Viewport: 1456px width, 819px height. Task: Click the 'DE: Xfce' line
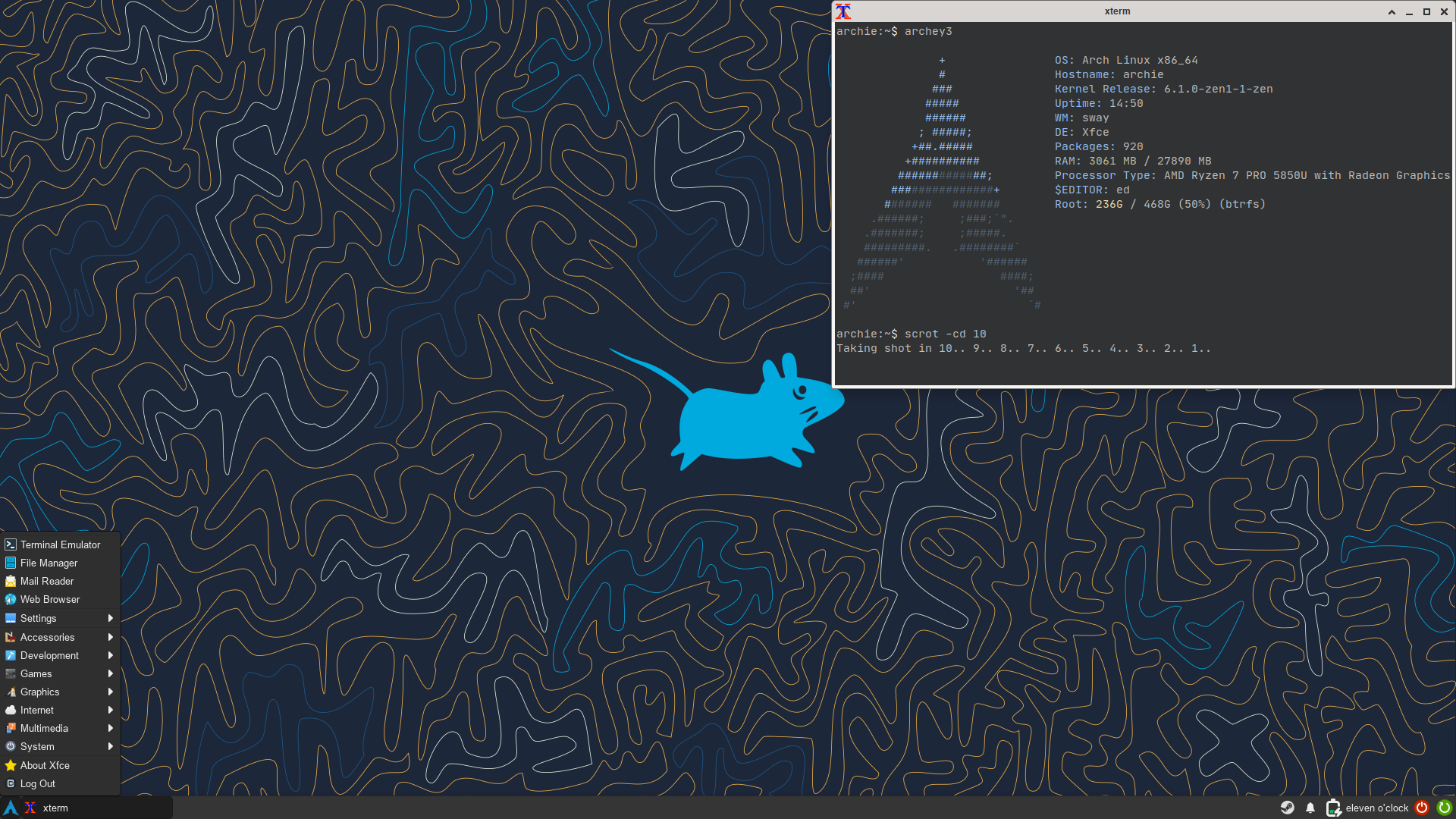pos(1081,132)
